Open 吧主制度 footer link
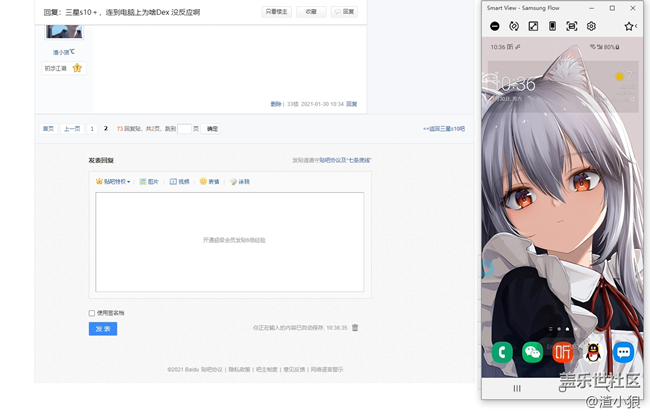This screenshot has height=420, width=650. (267, 369)
